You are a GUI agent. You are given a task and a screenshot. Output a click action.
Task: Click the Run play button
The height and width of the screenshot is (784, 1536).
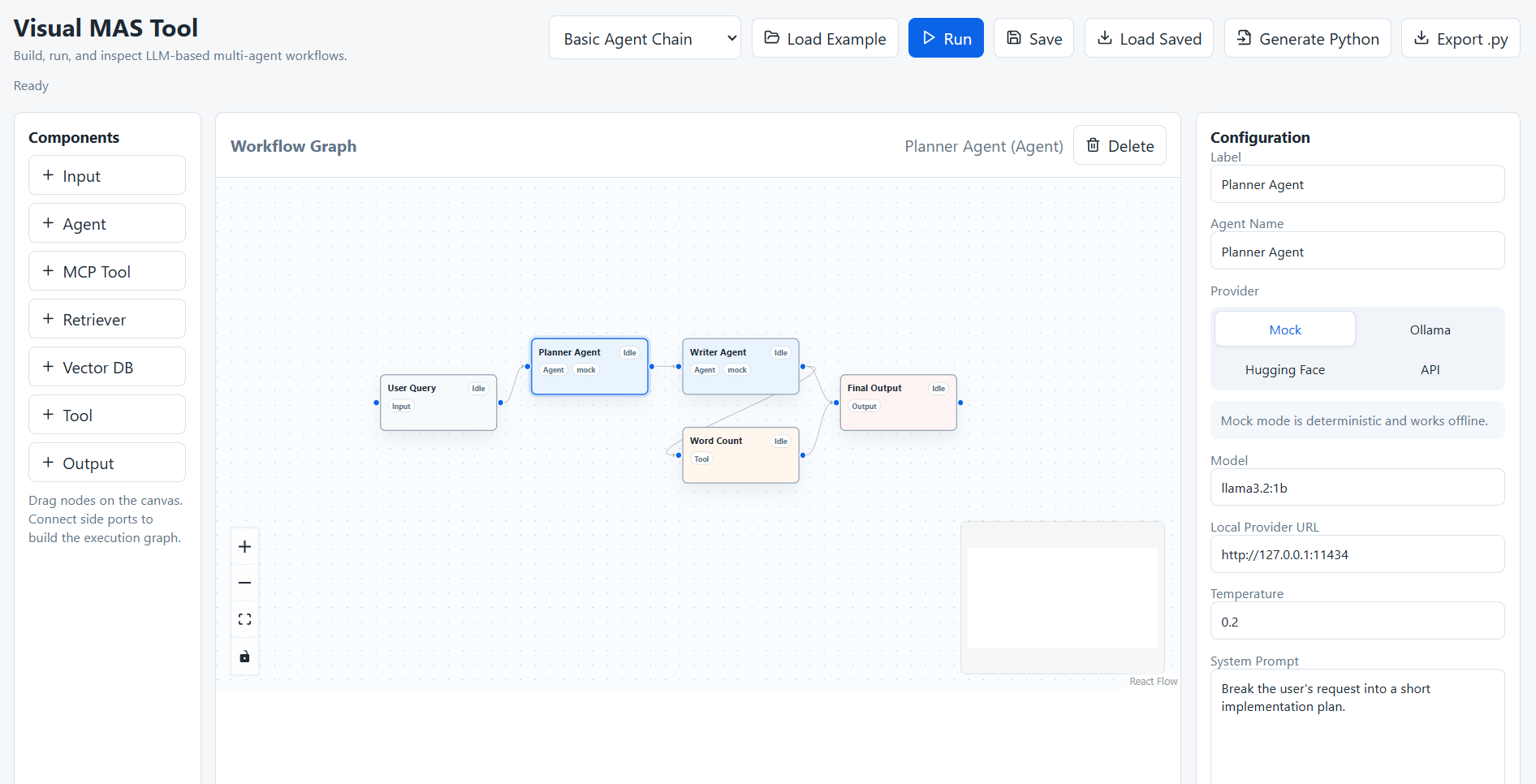coord(946,38)
